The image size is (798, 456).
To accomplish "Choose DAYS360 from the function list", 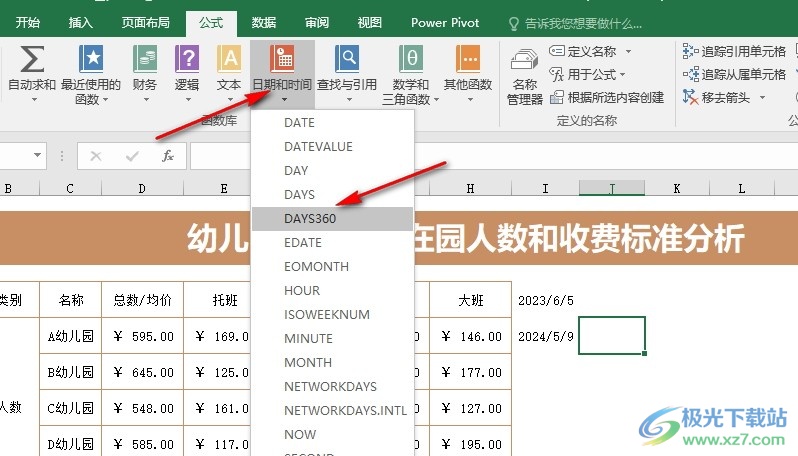I will pyautogui.click(x=333, y=219).
